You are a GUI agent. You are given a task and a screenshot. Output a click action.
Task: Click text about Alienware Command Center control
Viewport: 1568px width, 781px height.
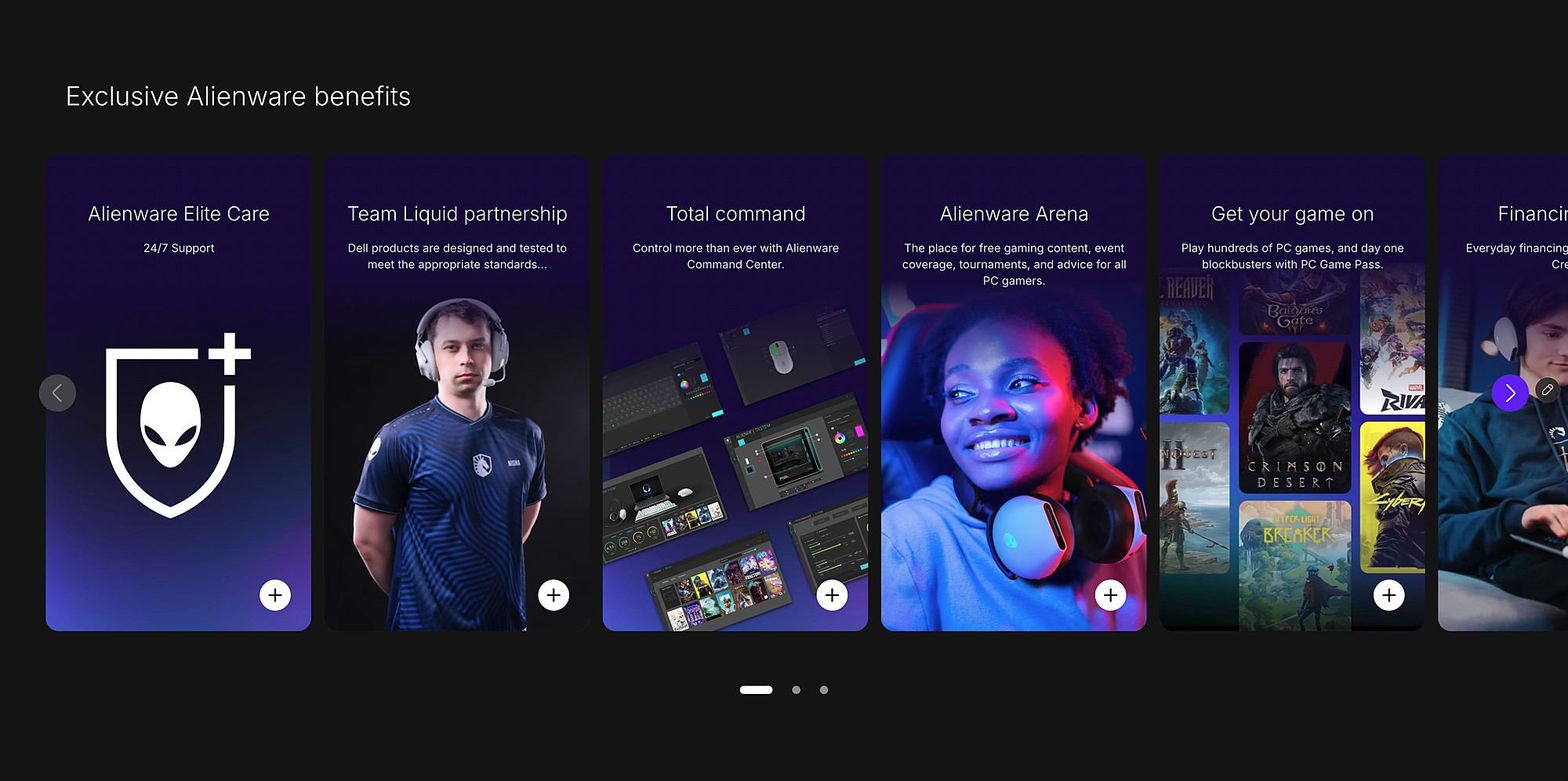point(735,256)
